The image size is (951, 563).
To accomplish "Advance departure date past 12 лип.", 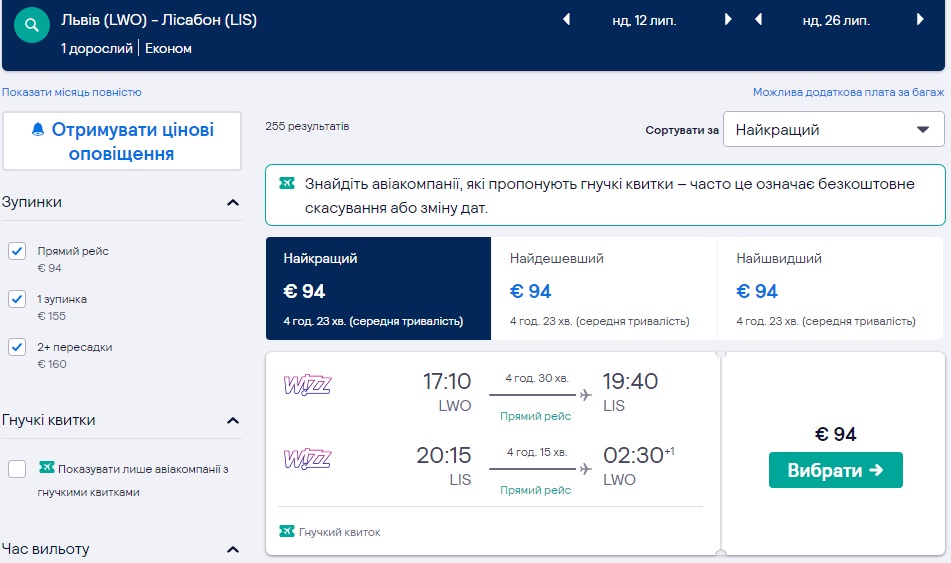I will tap(728, 20).
